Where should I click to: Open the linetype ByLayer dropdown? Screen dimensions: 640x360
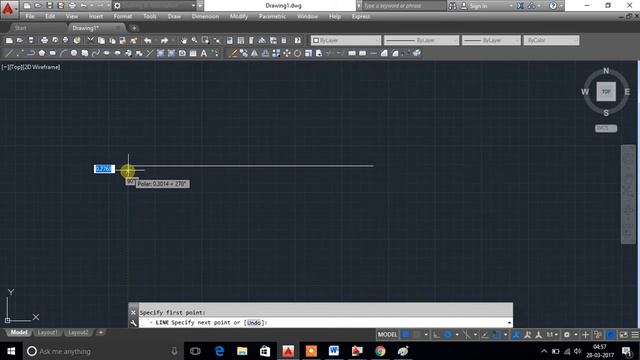tap(421, 40)
